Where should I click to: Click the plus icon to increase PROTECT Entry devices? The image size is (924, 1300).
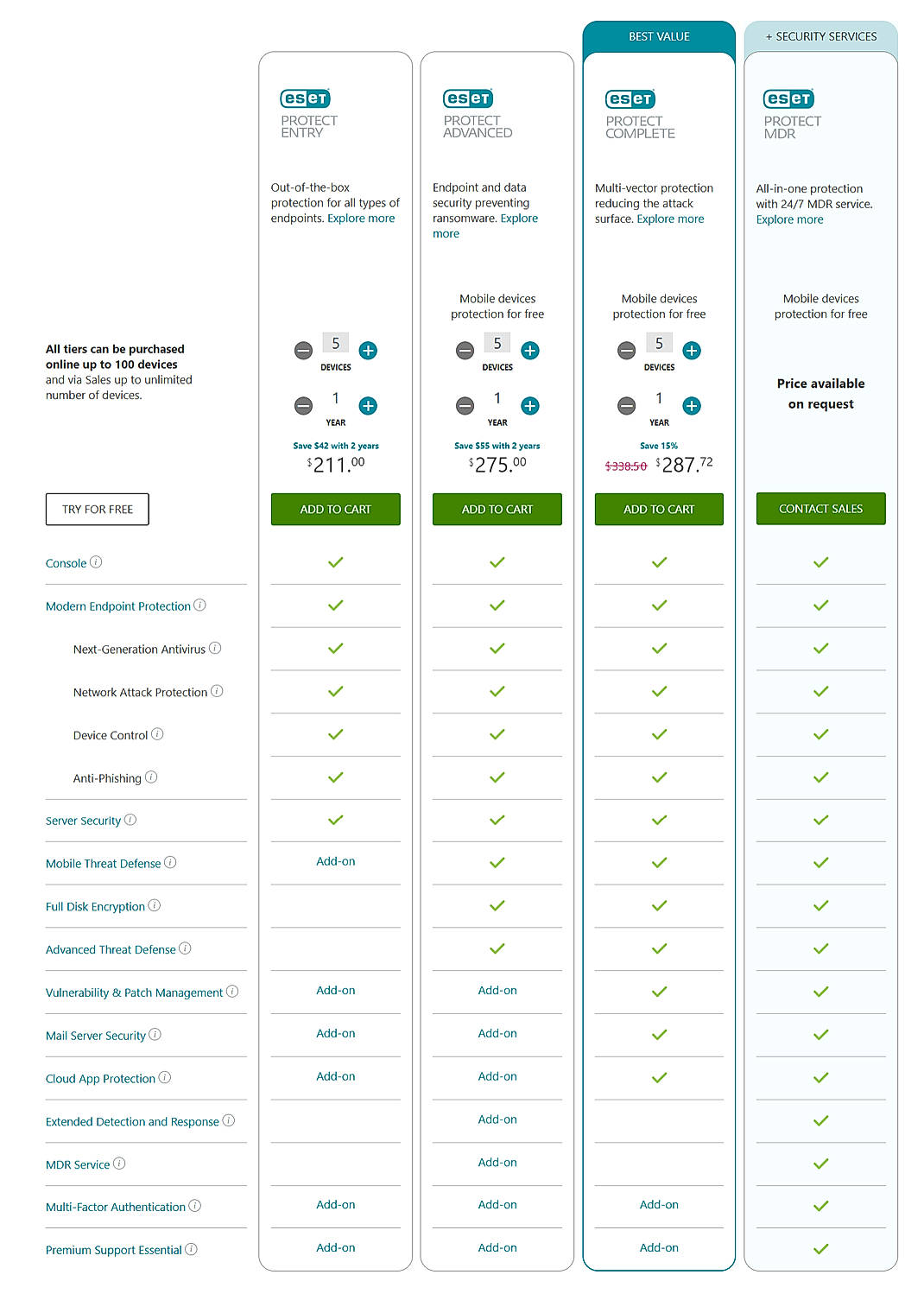[369, 351]
